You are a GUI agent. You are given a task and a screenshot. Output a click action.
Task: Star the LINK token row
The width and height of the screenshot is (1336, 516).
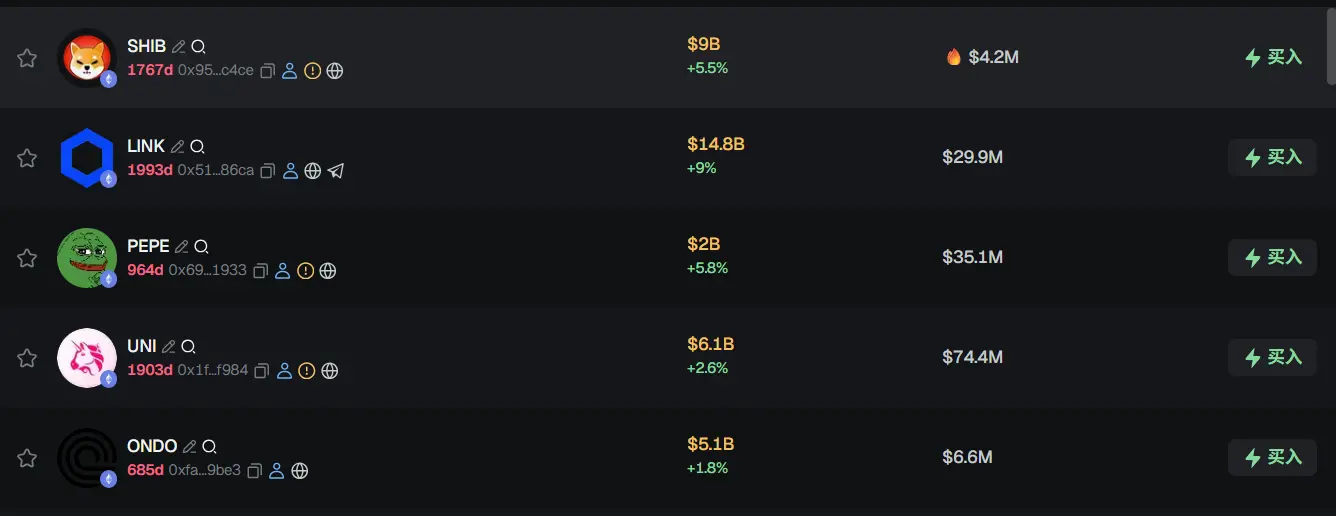point(27,158)
